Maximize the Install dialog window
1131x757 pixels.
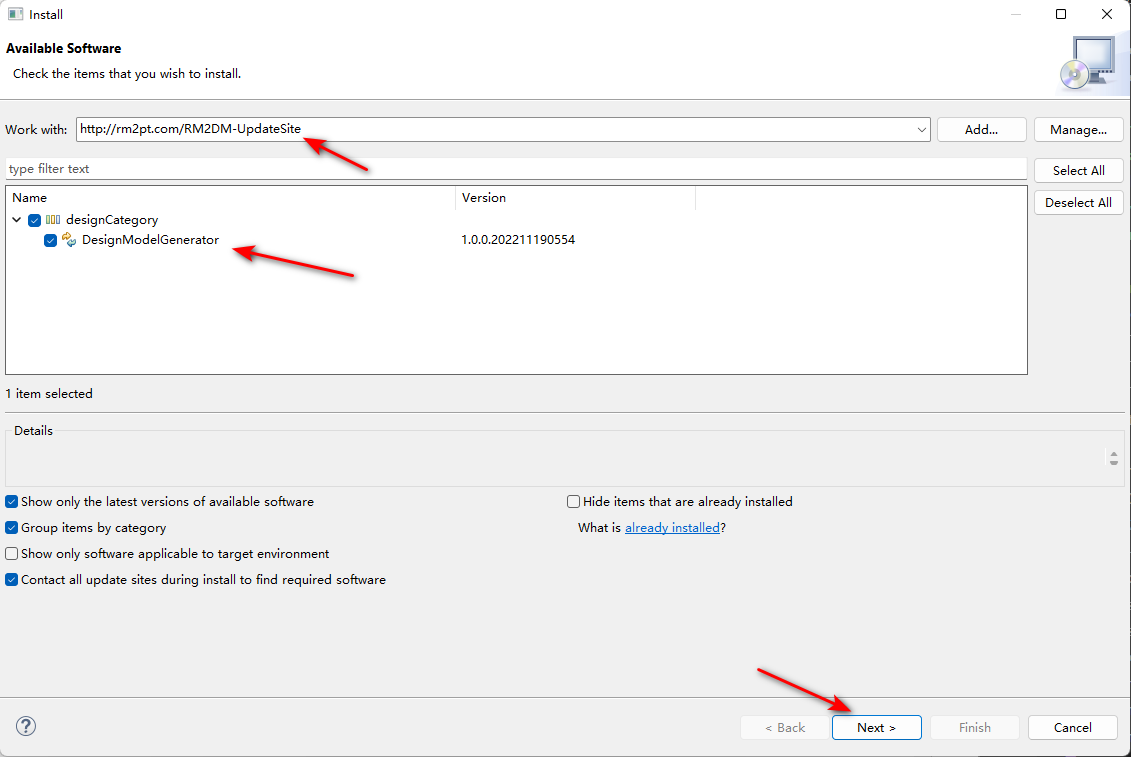(x=1061, y=14)
